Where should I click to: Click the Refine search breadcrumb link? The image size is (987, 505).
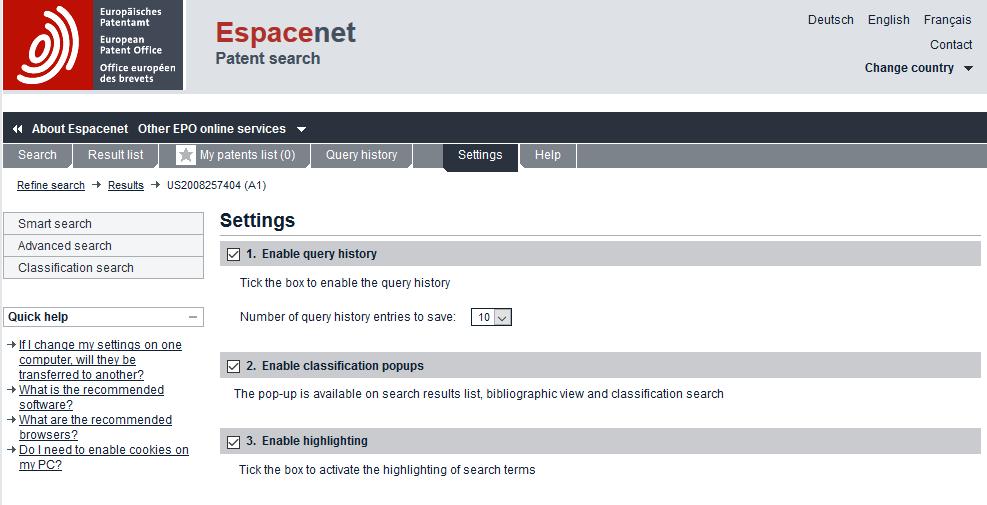click(x=51, y=186)
